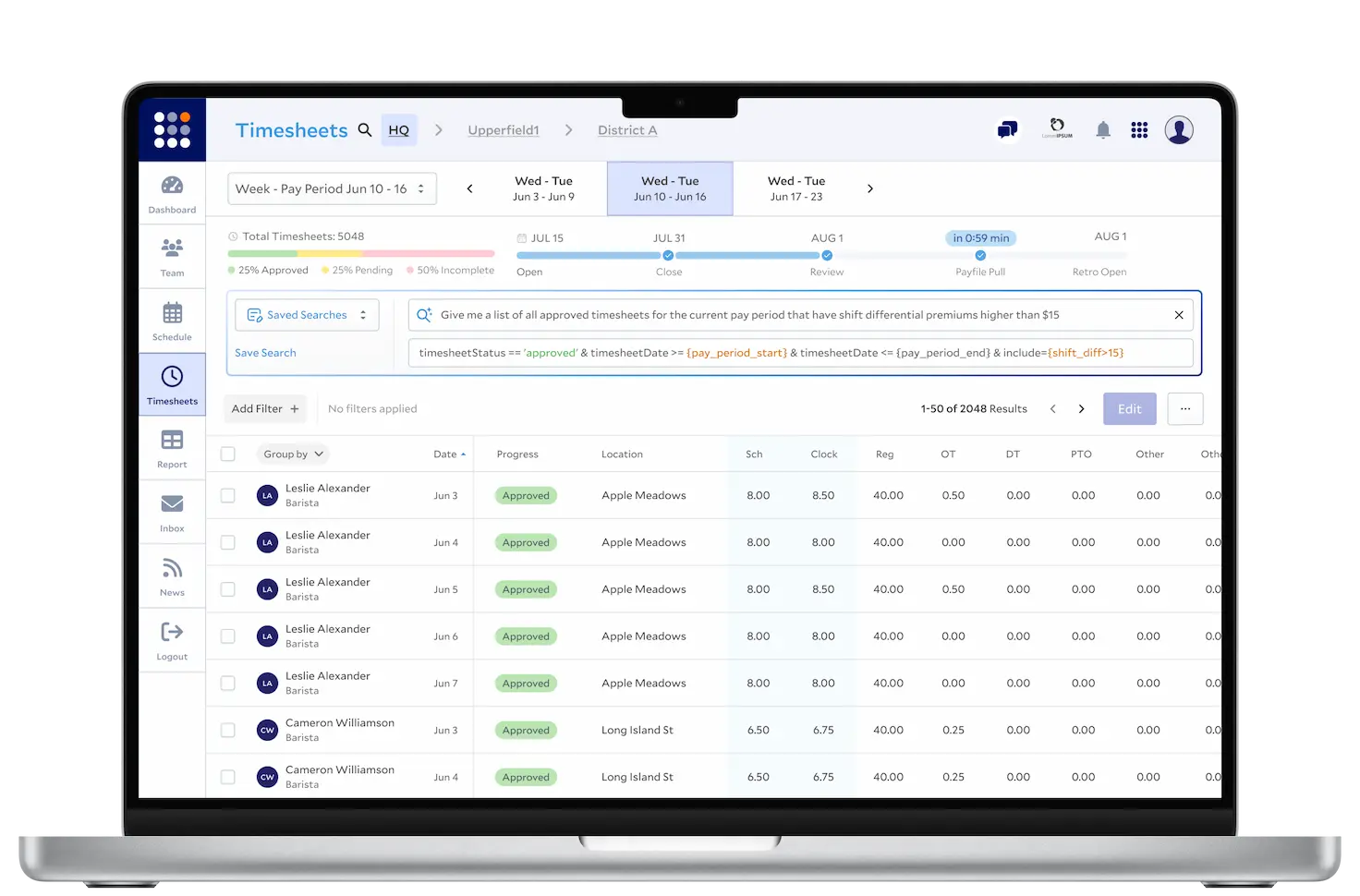Click the Save Search link
Image resolution: width=1360 pixels, height=896 pixels.
tap(265, 353)
